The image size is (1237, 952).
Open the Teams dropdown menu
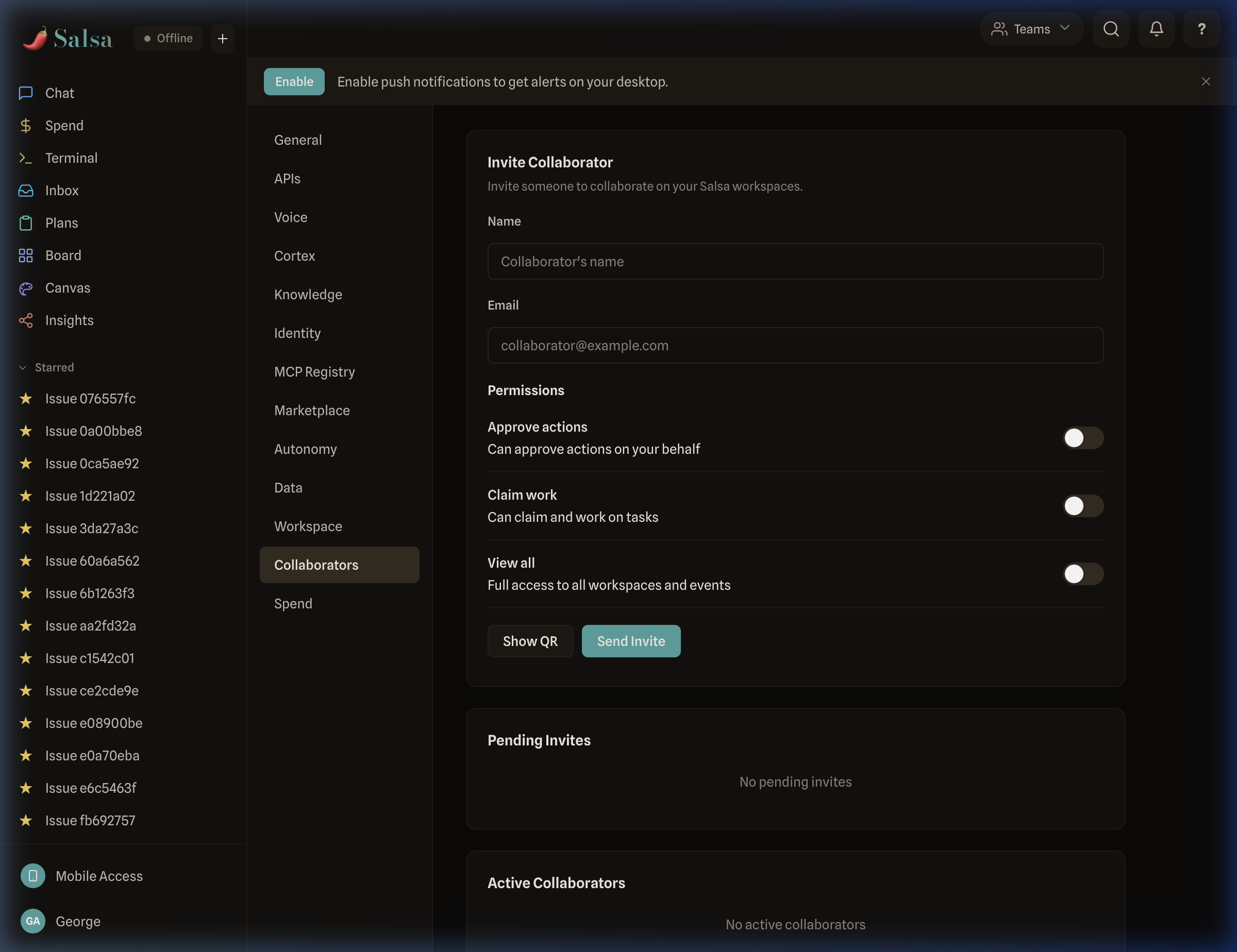pyautogui.click(x=1031, y=29)
